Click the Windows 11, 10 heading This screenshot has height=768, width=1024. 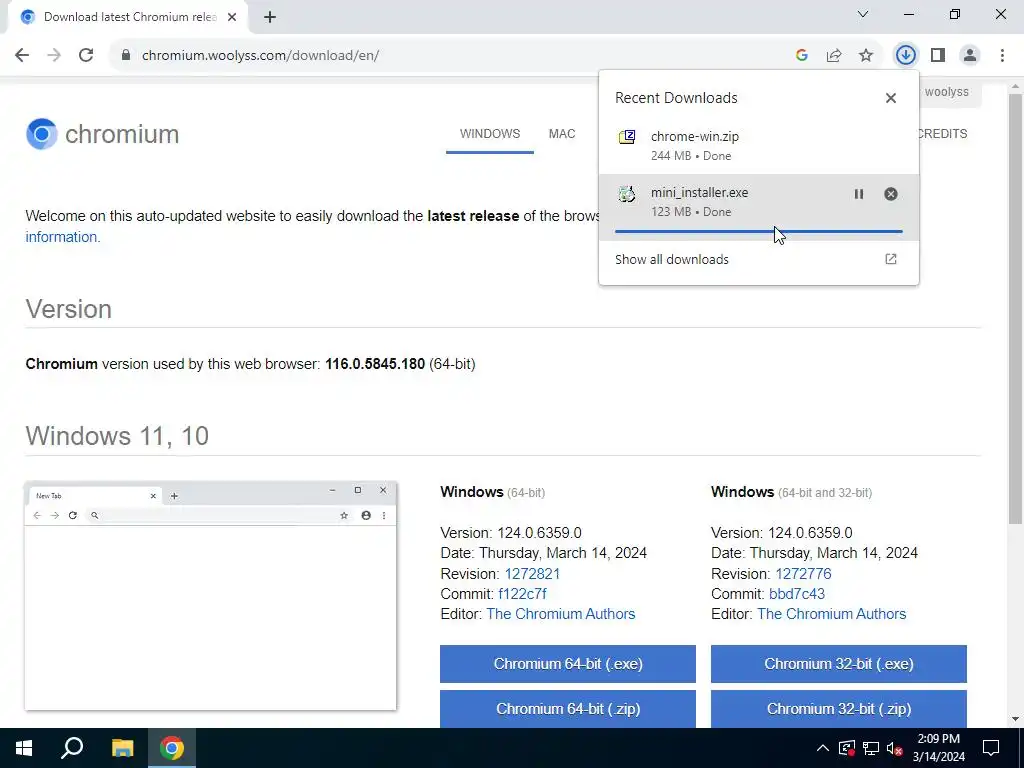(x=117, y=436)
